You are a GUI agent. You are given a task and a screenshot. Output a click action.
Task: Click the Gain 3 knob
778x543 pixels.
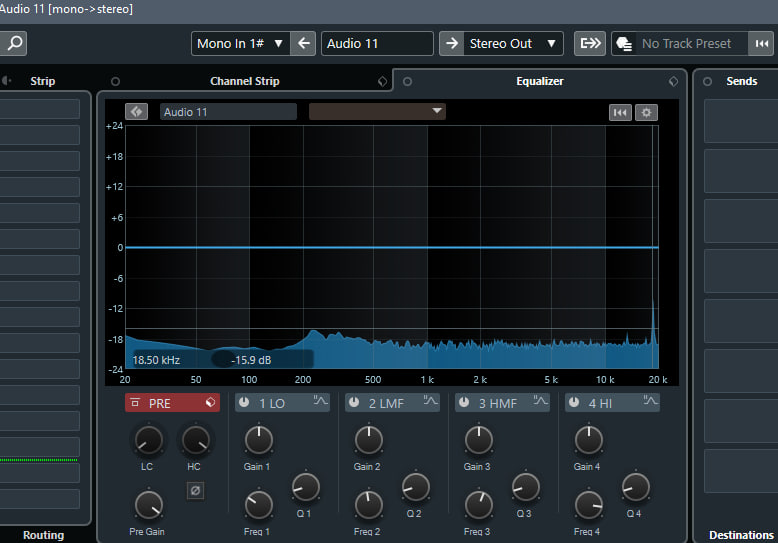coord(479,440)
